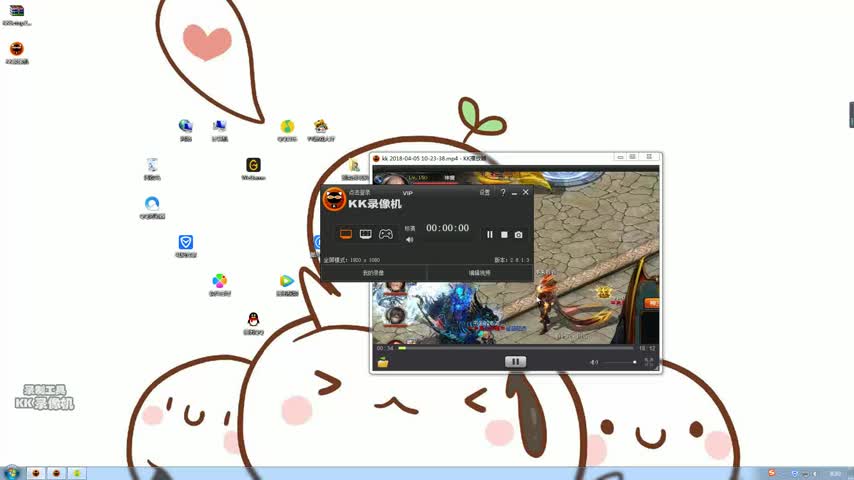Screen dimensions: 854x480
Task: Mute the KK recorder speaker icon
Action: 410,240
